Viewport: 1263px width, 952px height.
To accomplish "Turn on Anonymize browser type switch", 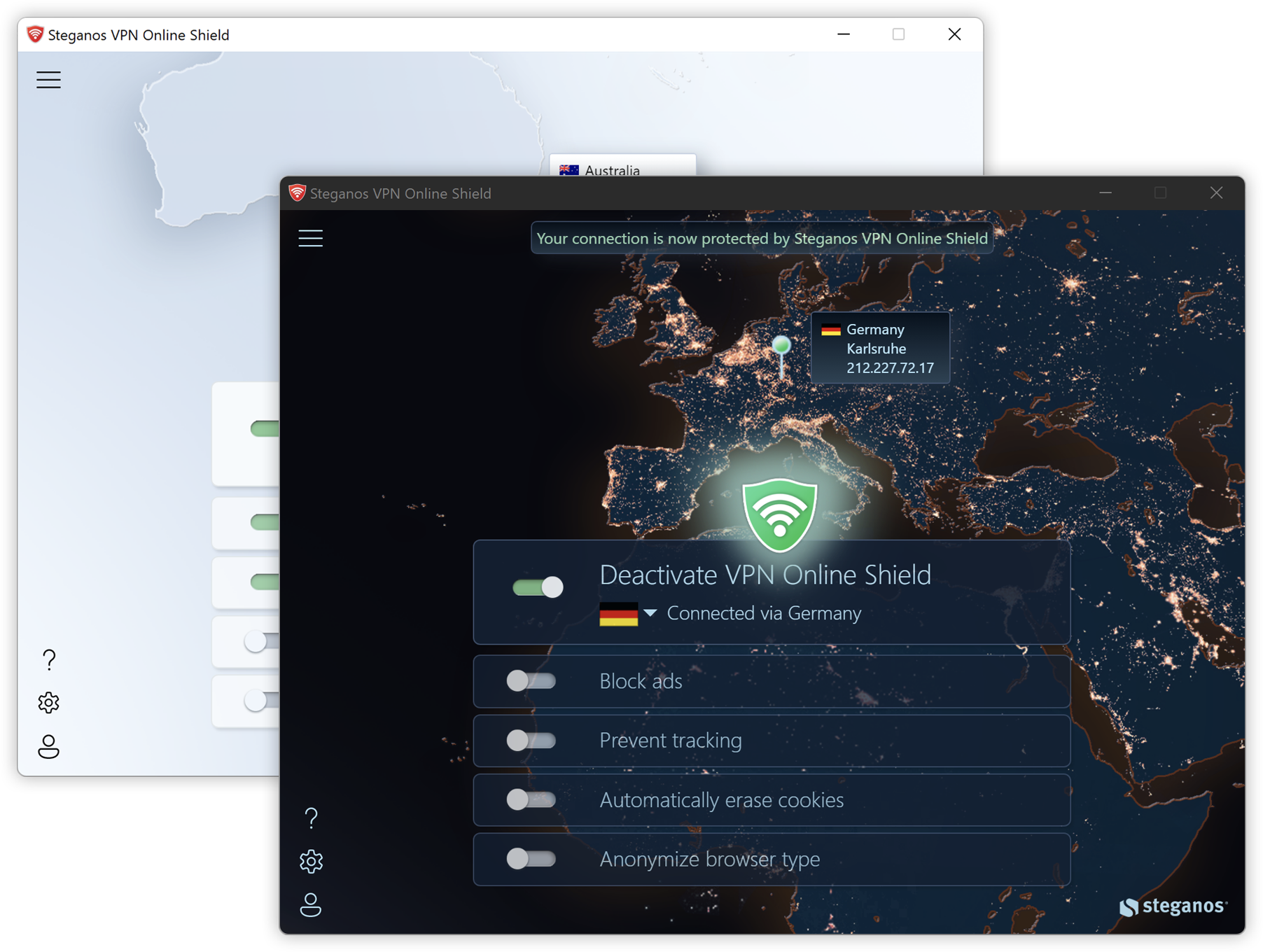I will pos(531,859).
